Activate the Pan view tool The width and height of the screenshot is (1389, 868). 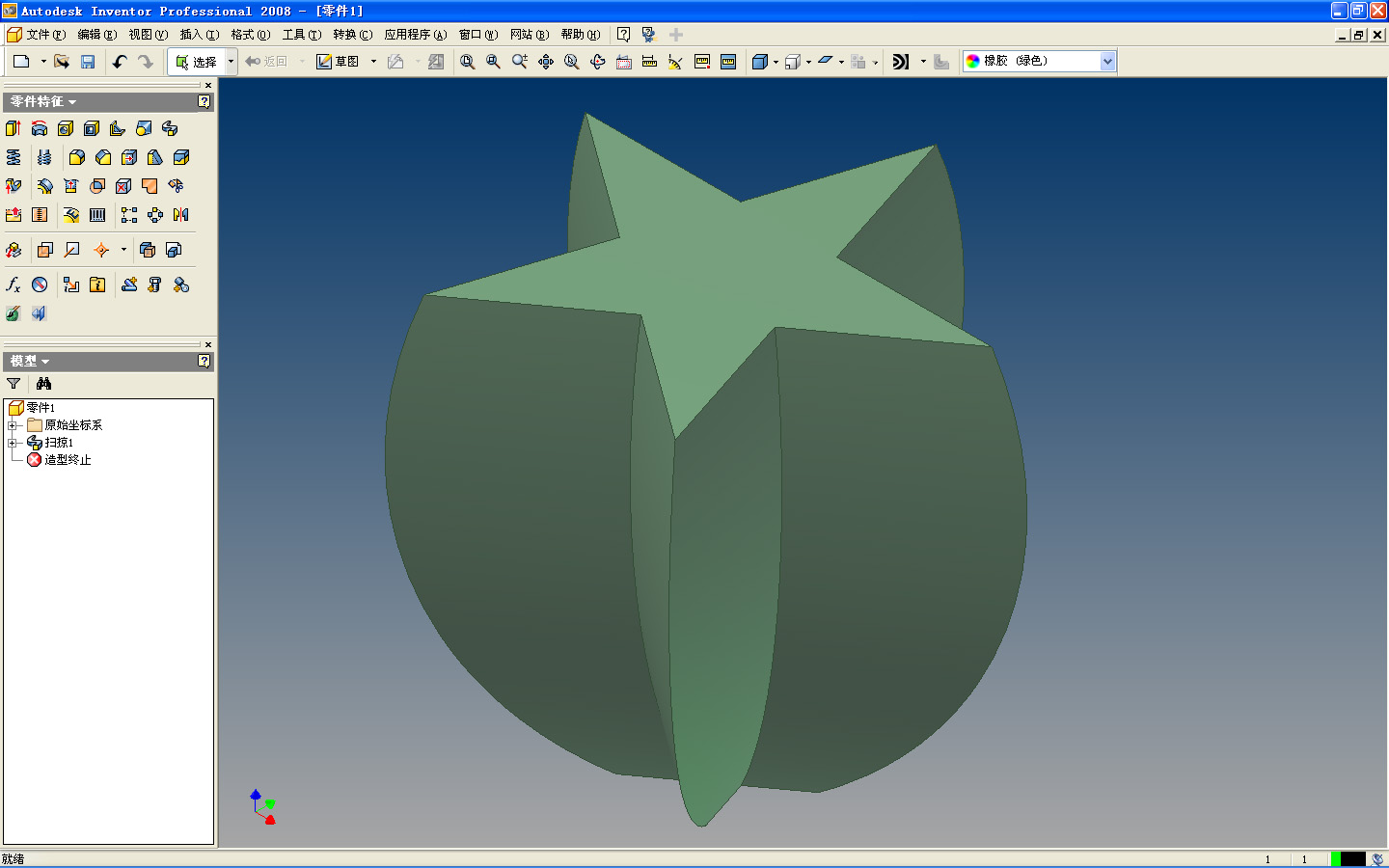tap(546, 62)
